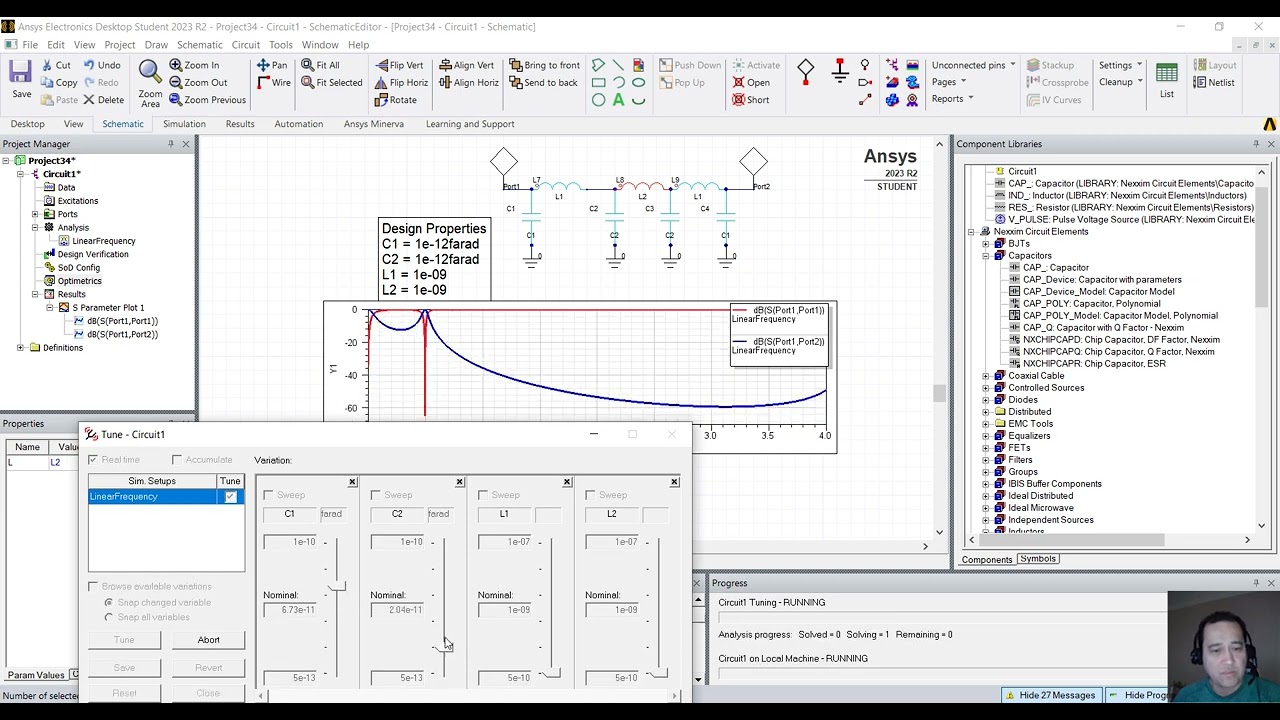The width and height of the screenshot is (1280, 720).
Task: Open the List view icon
Action: click(1166, 80)
